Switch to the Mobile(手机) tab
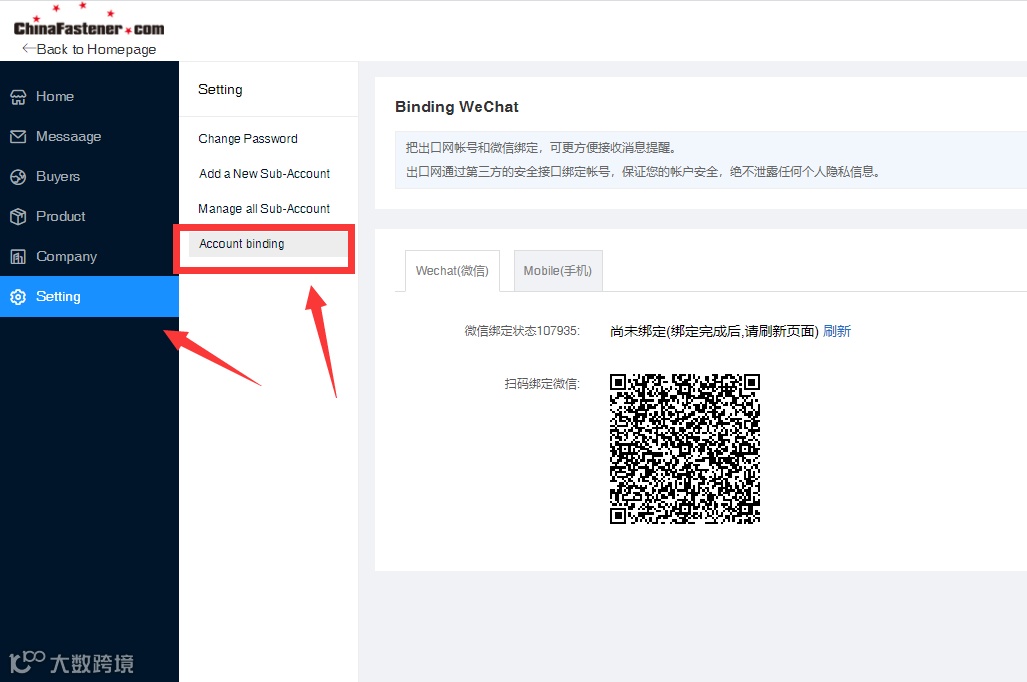Screen dimensions: 1027x682 (557, 271)
